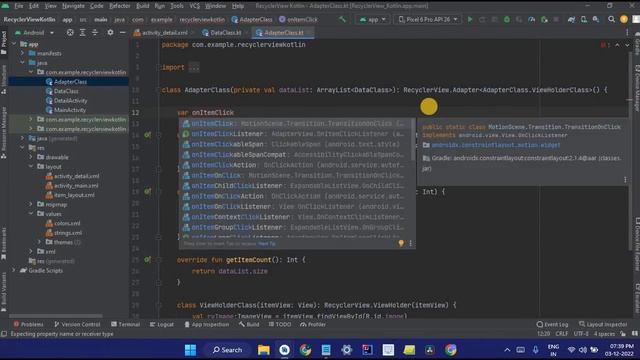The height and width of the screenshot is (360, 640).
Task: Expand the mipmap folder
Action: tap(31, 204)
